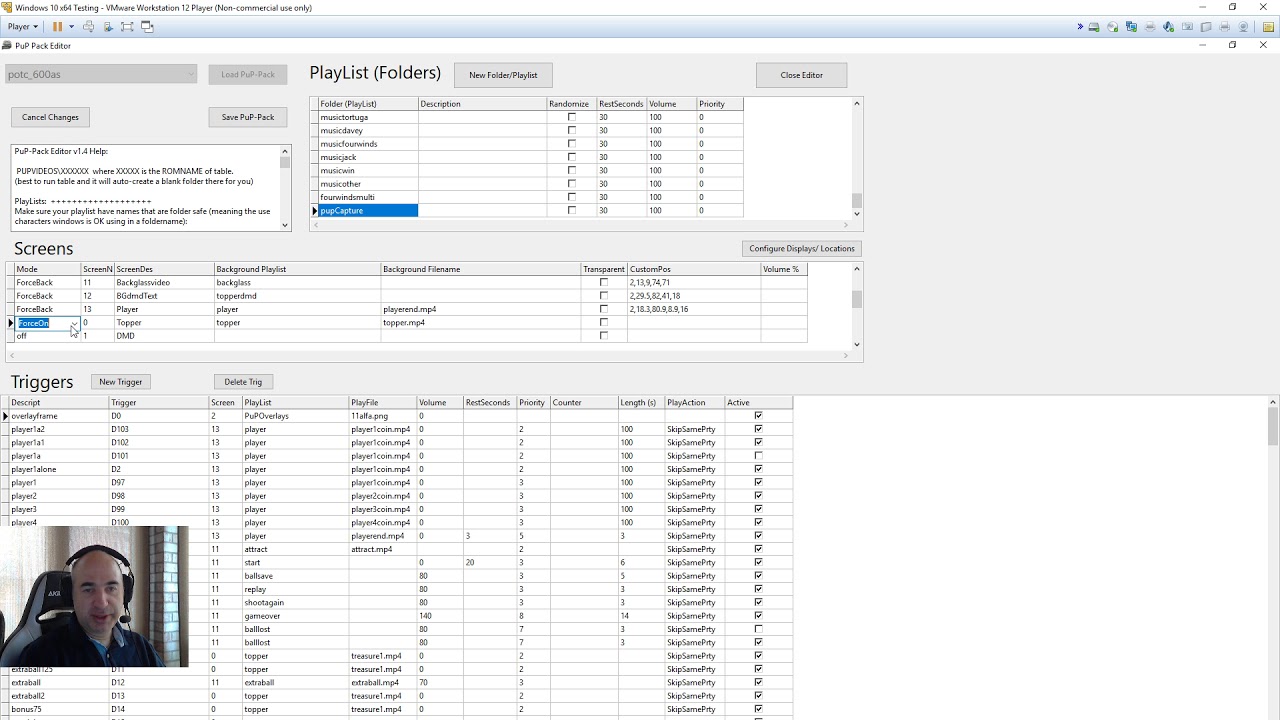Click the playerend.mp4 background filename cell in Screens

[481, 309]
